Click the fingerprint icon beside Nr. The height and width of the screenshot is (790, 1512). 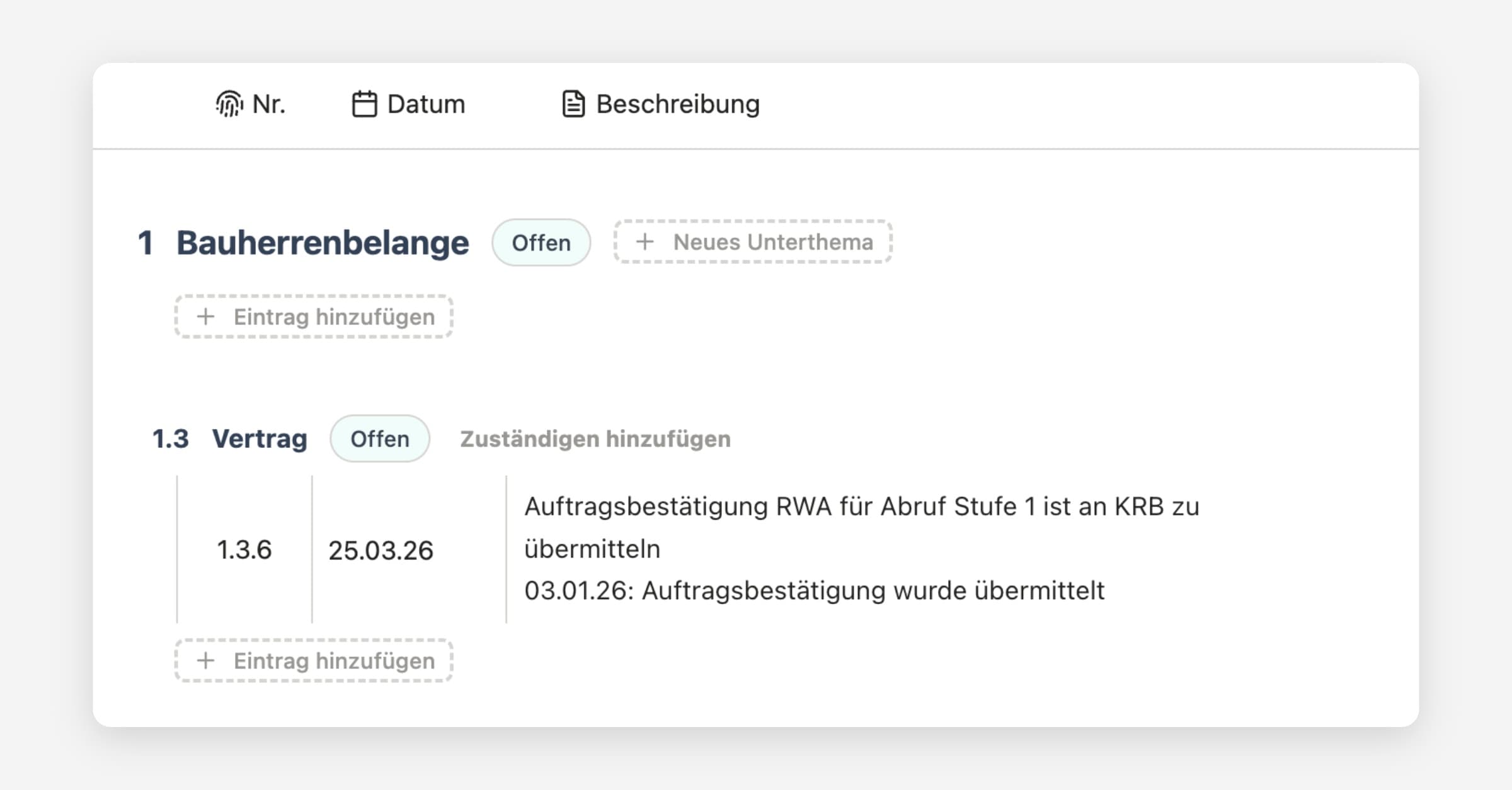(229, 104)
